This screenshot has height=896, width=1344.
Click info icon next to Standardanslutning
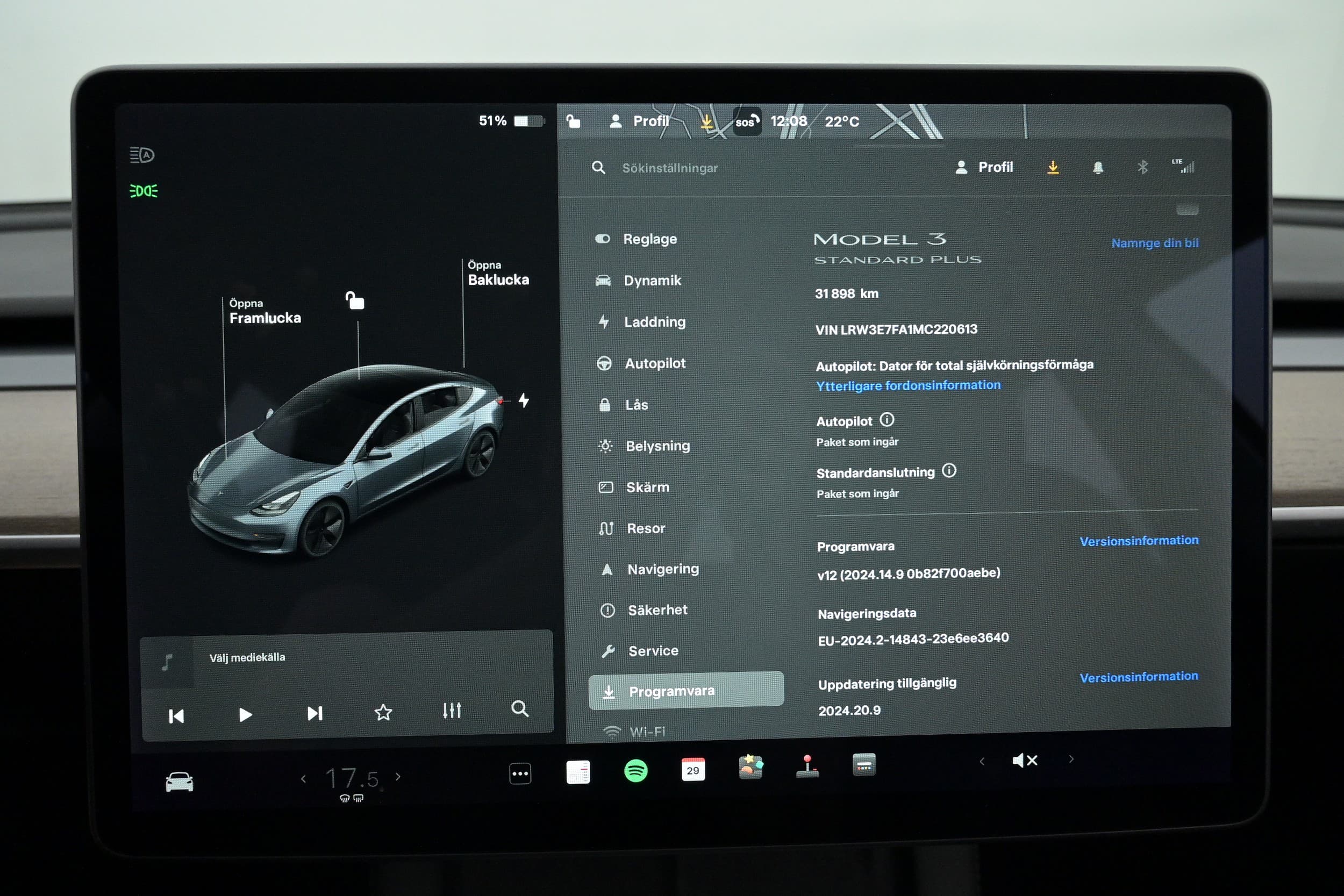pyautogui.click(x=948, y=471)
